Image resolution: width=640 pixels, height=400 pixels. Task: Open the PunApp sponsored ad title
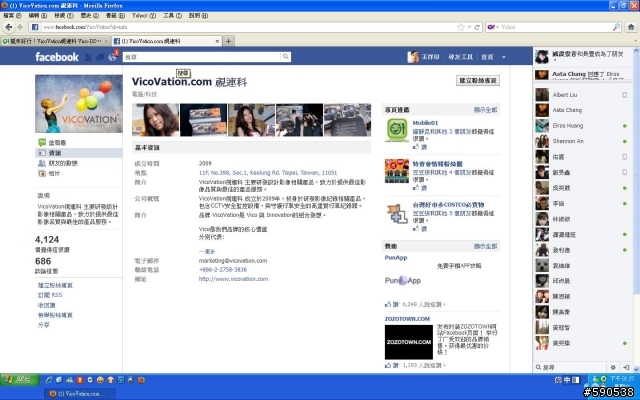(396, 258)
